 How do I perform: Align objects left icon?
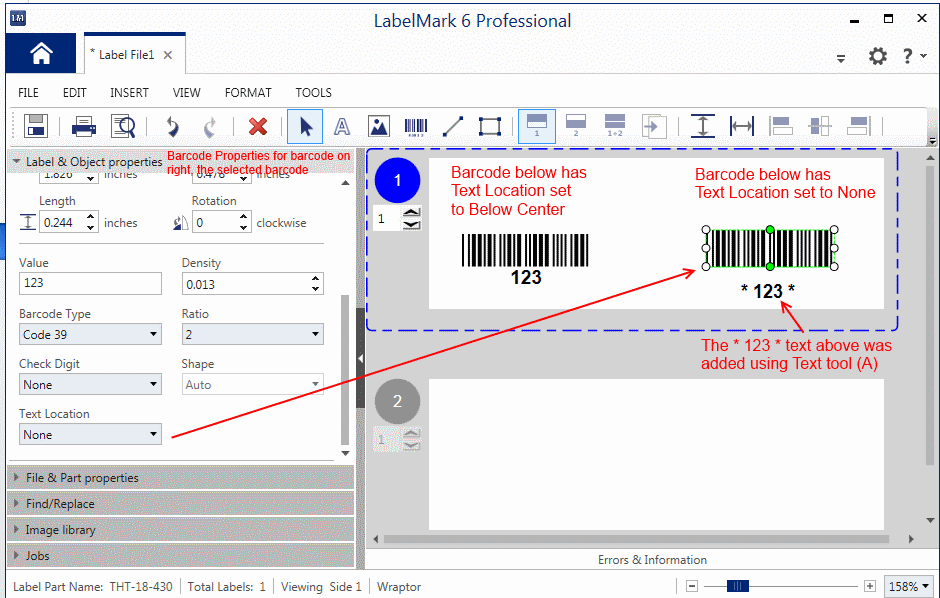[x=781, y=126]
